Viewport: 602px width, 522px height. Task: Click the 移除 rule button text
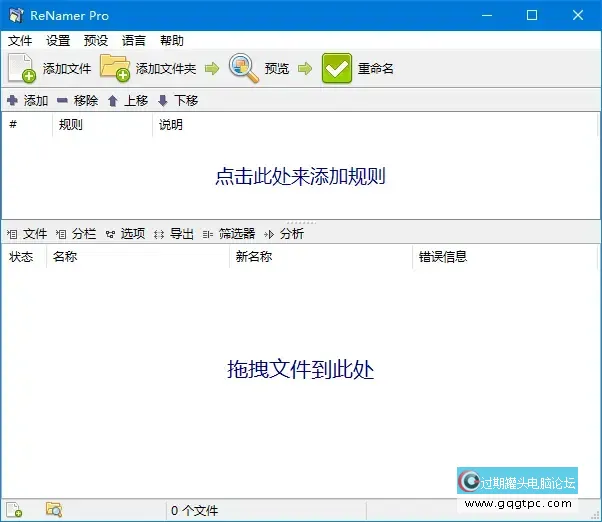(x=86, y=101)
